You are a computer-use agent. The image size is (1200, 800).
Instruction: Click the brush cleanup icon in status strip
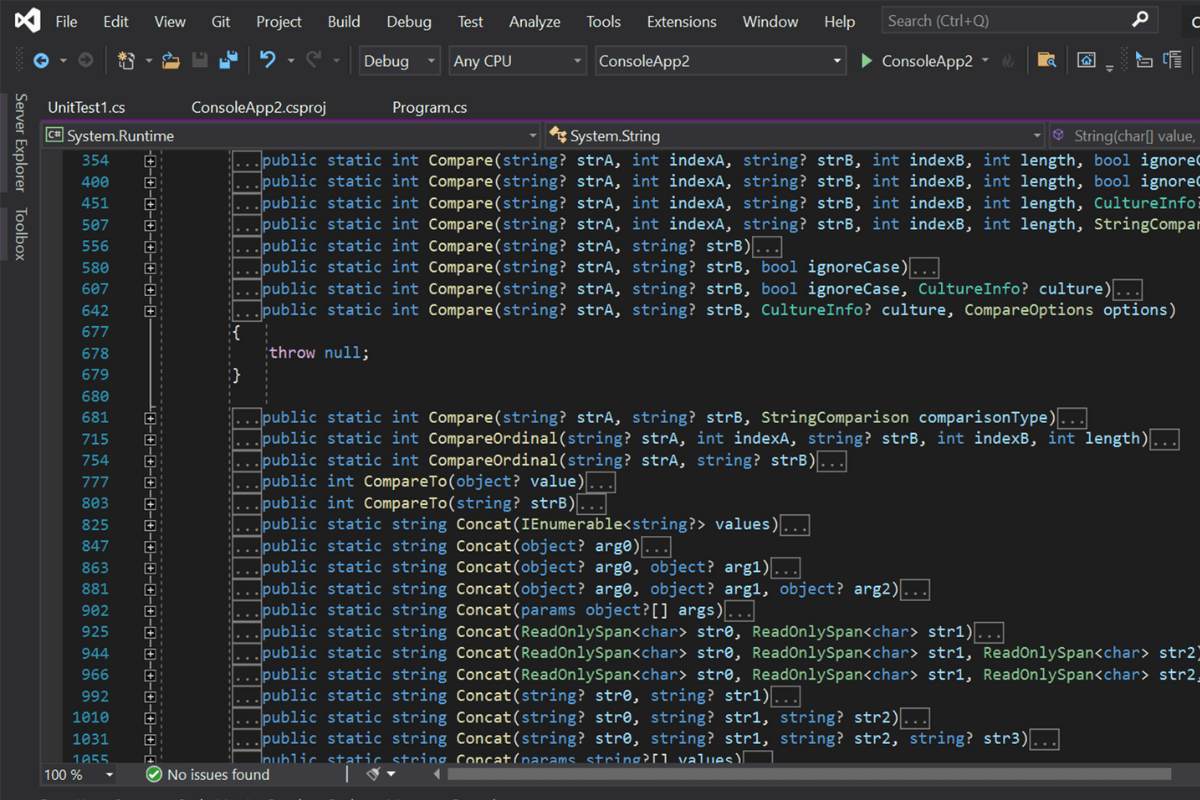(x=373, y=774)
